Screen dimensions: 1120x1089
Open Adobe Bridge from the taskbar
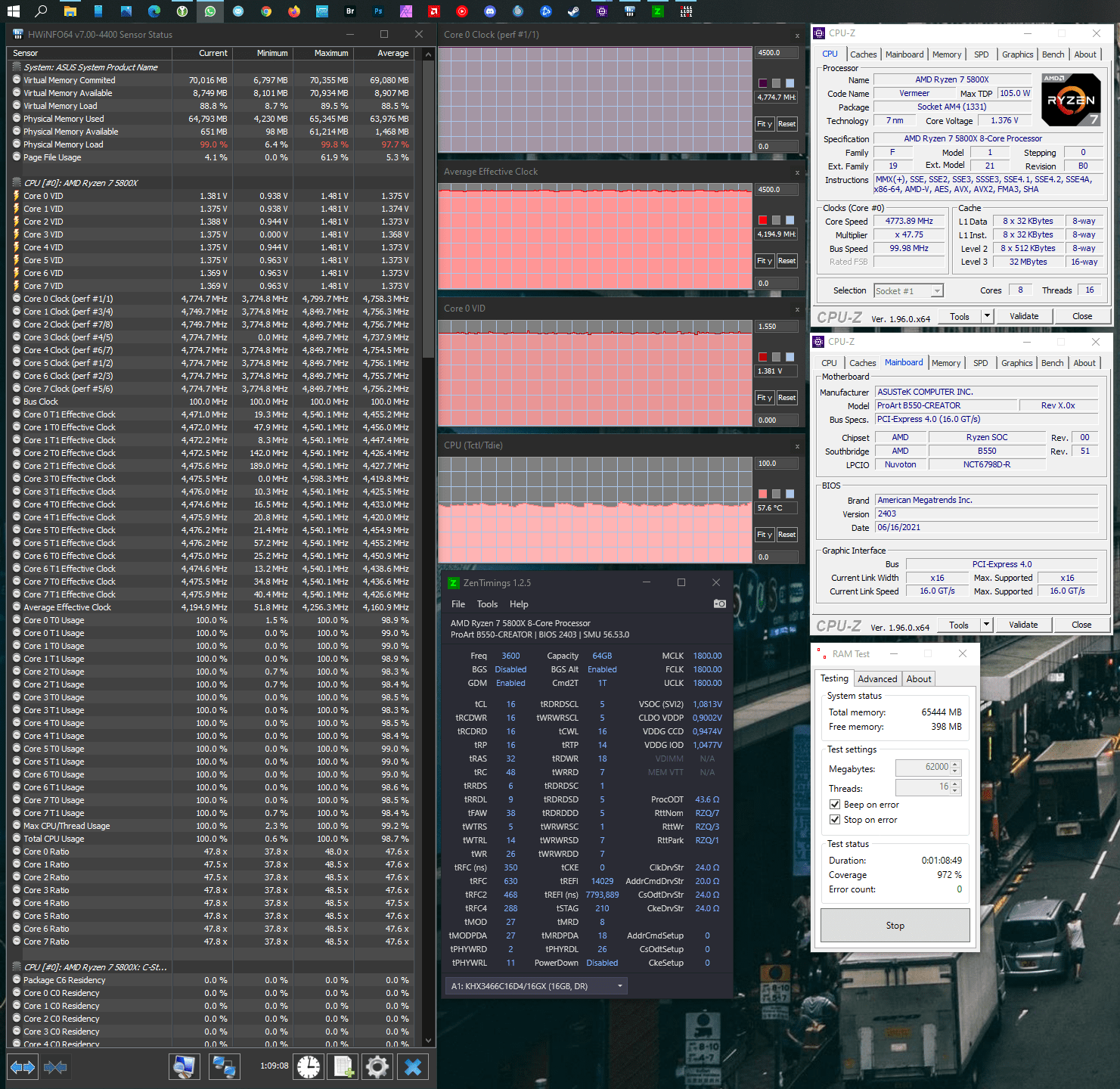[x=350, y=11]
